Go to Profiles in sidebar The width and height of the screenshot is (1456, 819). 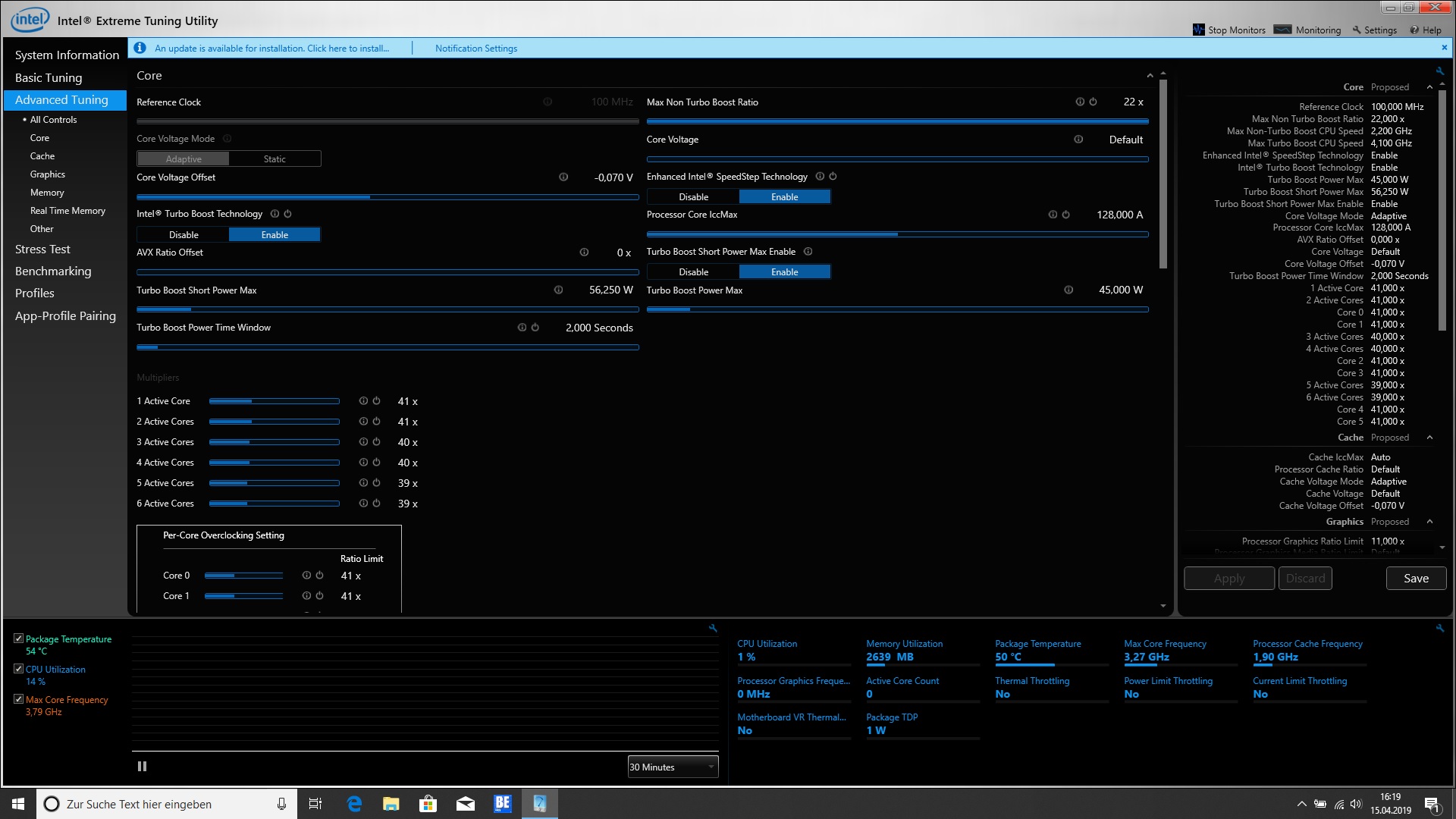click(x=35, y=293)
